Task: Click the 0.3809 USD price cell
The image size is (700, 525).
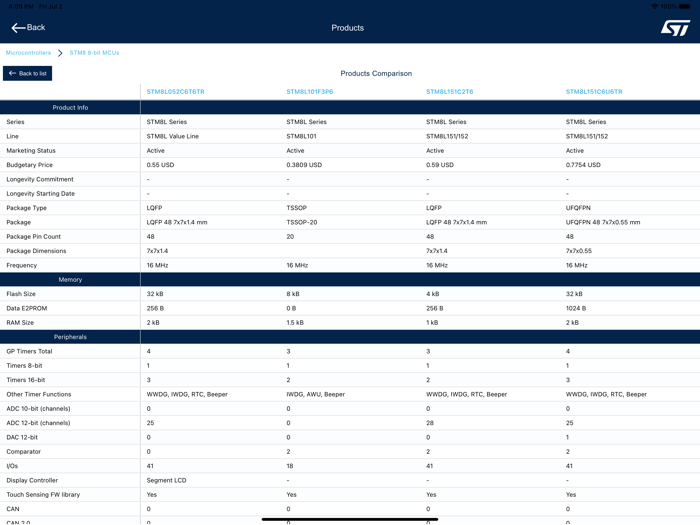Action: [304, 165]
